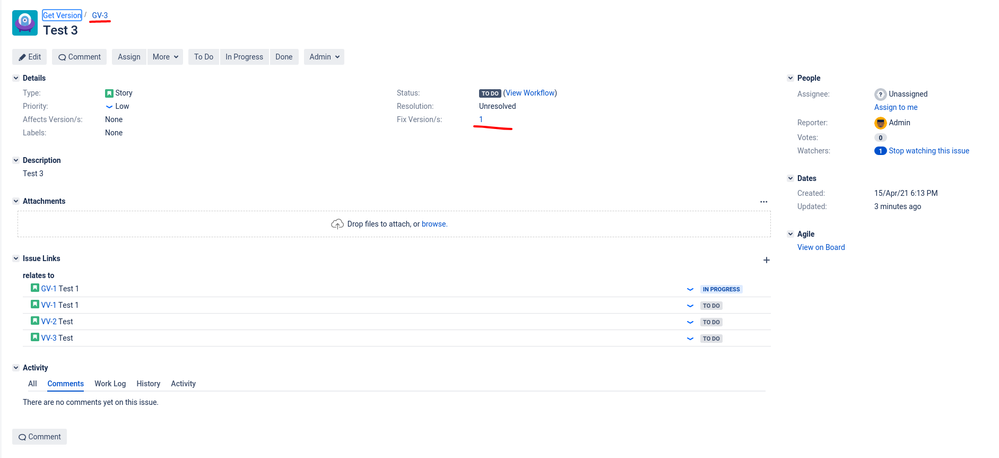The height and width of the screenshot is (458, 999).
Task: Open linked issue VV-1
Action: coord(49,305)
